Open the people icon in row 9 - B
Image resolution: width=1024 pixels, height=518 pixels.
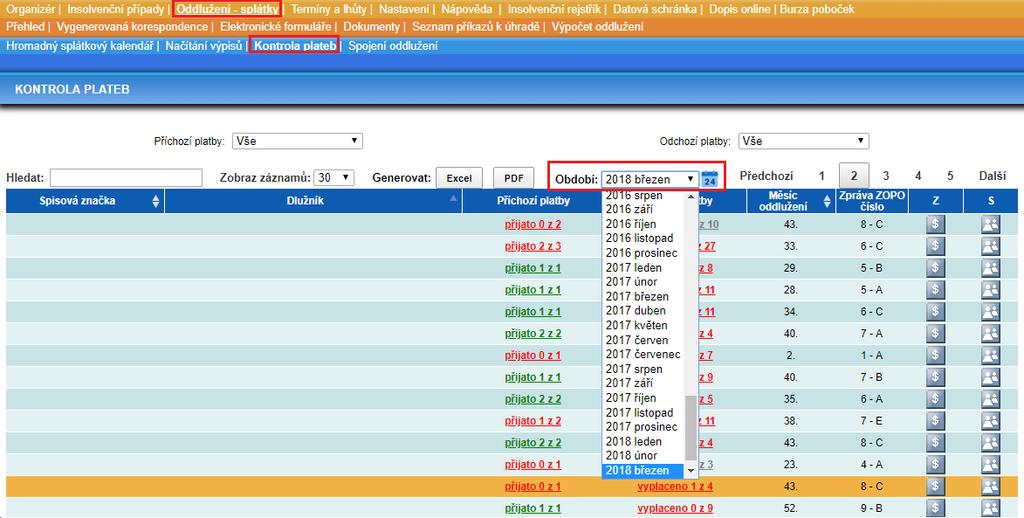pos(991,508)
